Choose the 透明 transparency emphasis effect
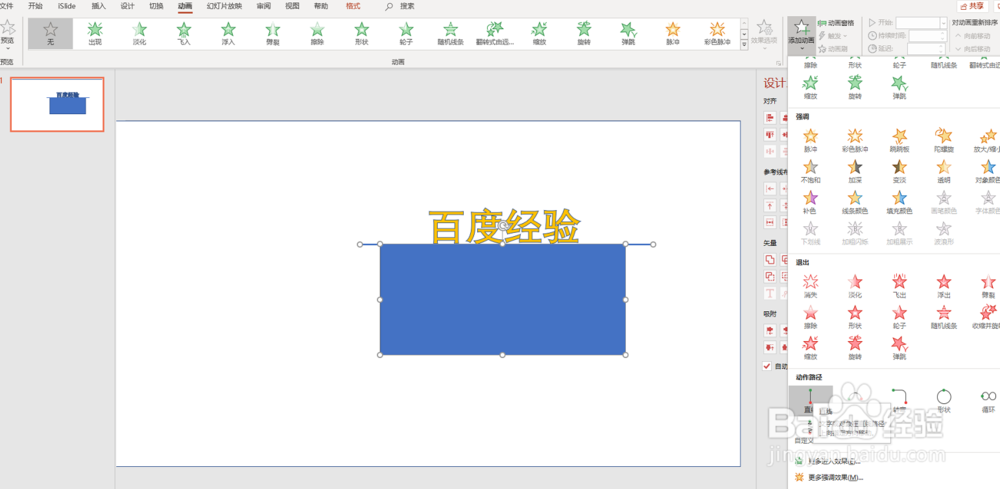1000x489 pixels. tap(944, 171)
